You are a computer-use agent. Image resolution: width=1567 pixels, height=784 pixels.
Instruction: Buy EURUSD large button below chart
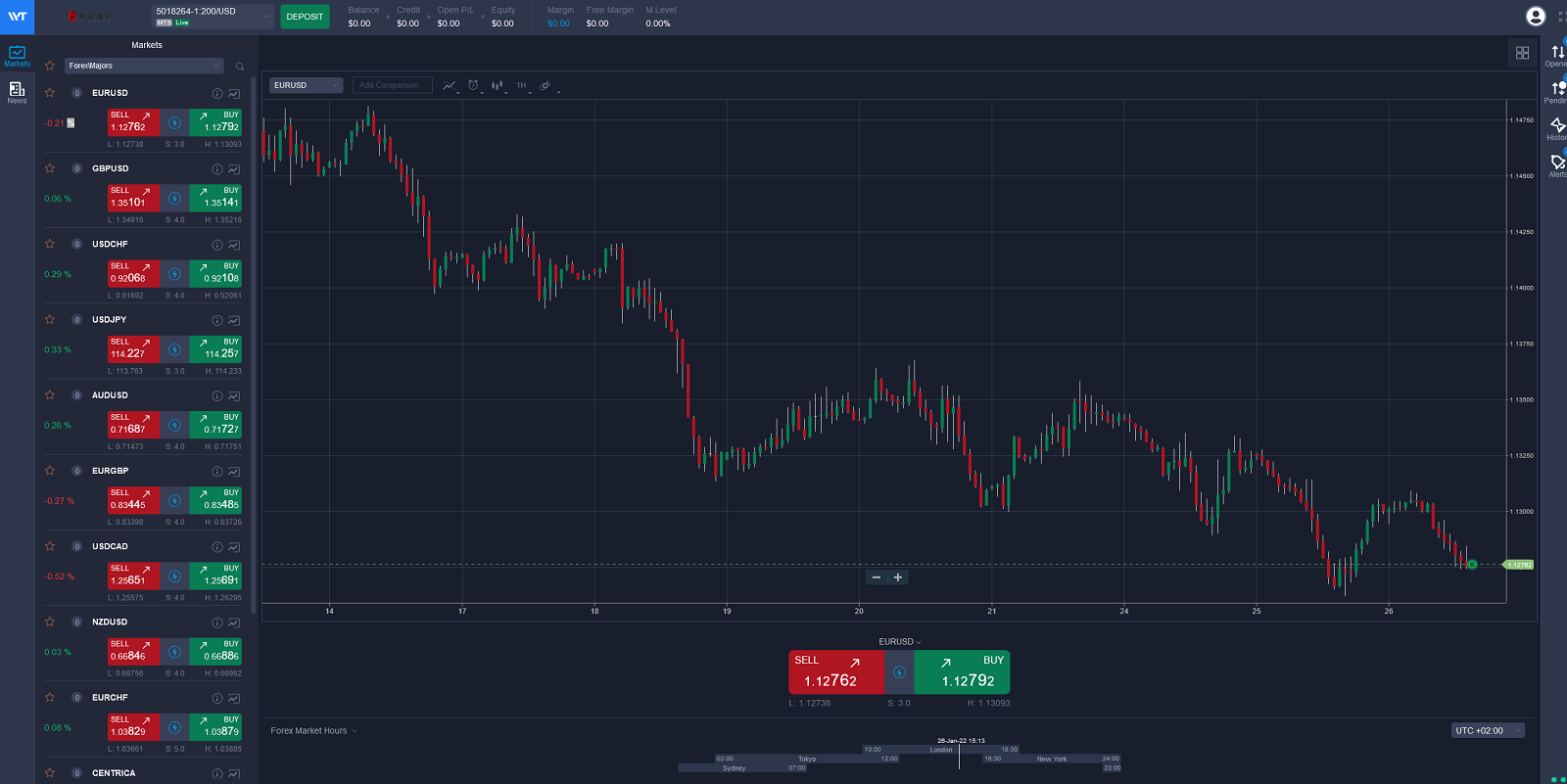tap(962, 672)
